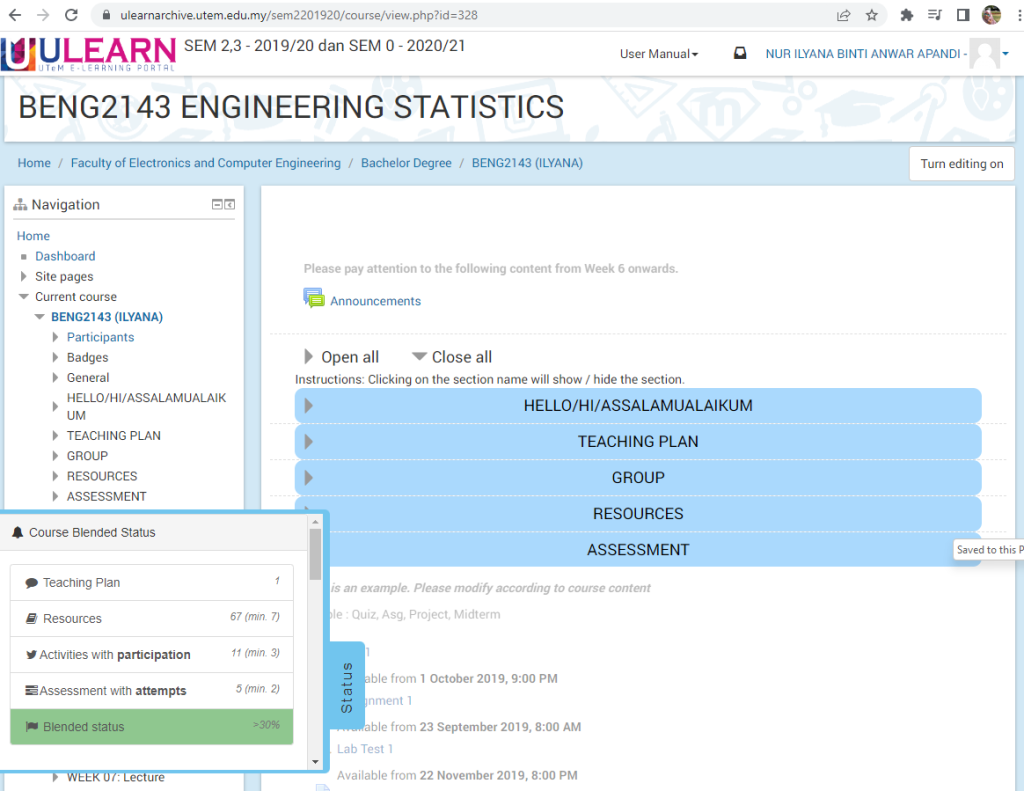Screen dimensions: 1024x791
Task: Click Turn editing on button
Action: [961, 164]
